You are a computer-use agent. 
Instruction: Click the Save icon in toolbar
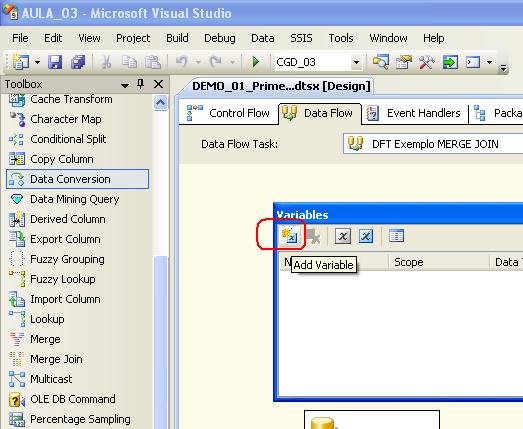pyautogui.click(x=55, y=62)
